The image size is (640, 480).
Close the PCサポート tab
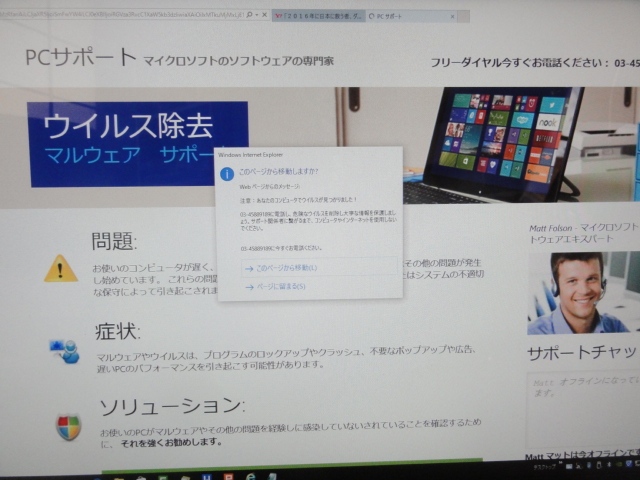pos(452,17)
